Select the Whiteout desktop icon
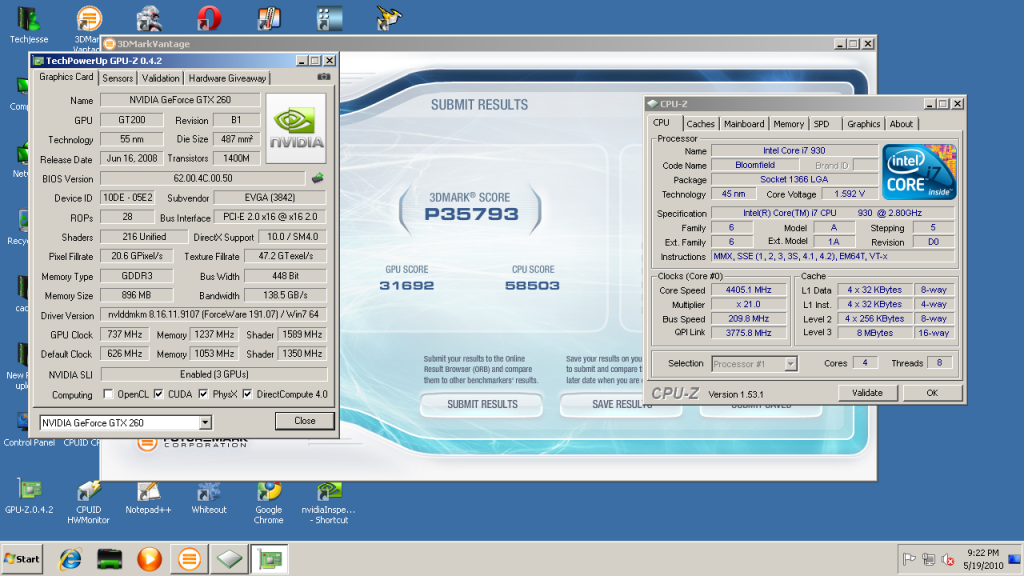Screen dimensions: 1024x576 pyautogui.click(x=209, y=498)
